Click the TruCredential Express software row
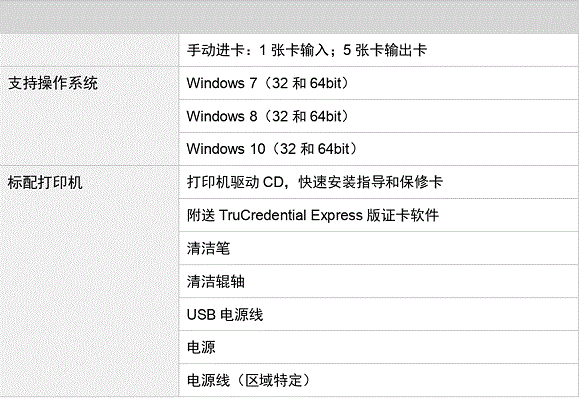580x398 pixels. [x=378, y=215]
